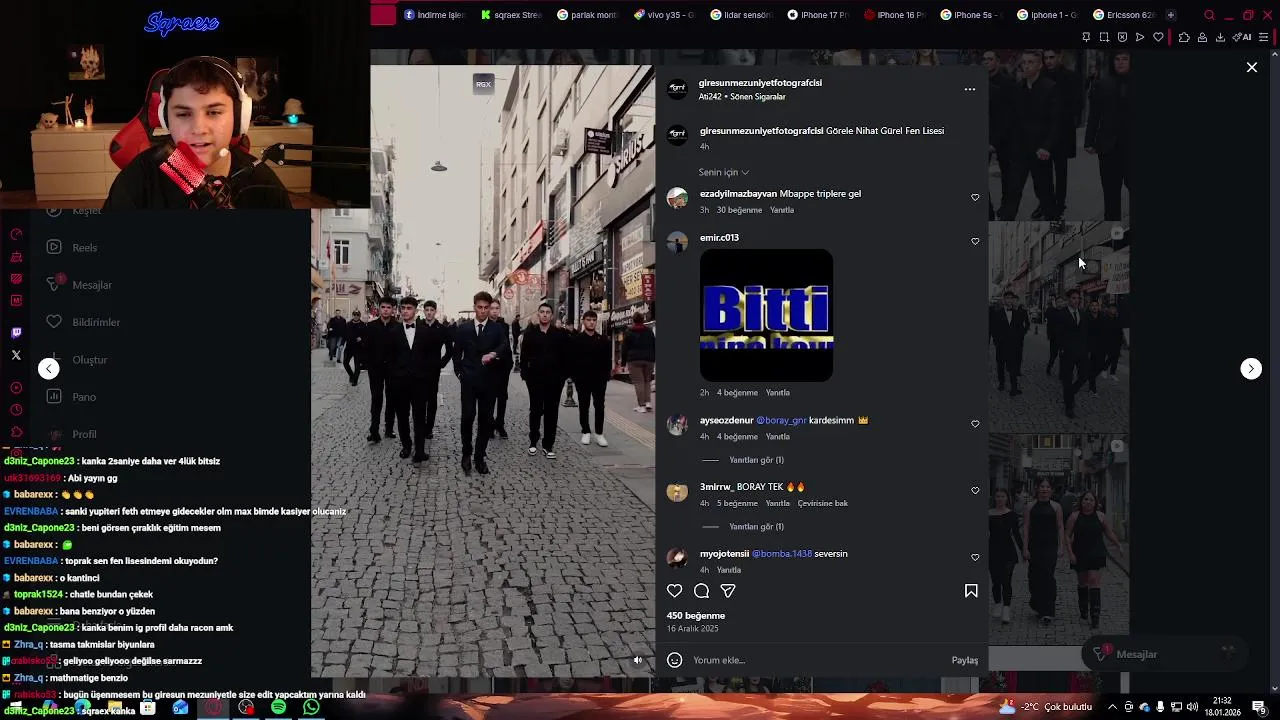The height and width of the screenshot is (720, 1280).
Task: Open the downloads icon in browser toolbar
Action: [1220, 37]
